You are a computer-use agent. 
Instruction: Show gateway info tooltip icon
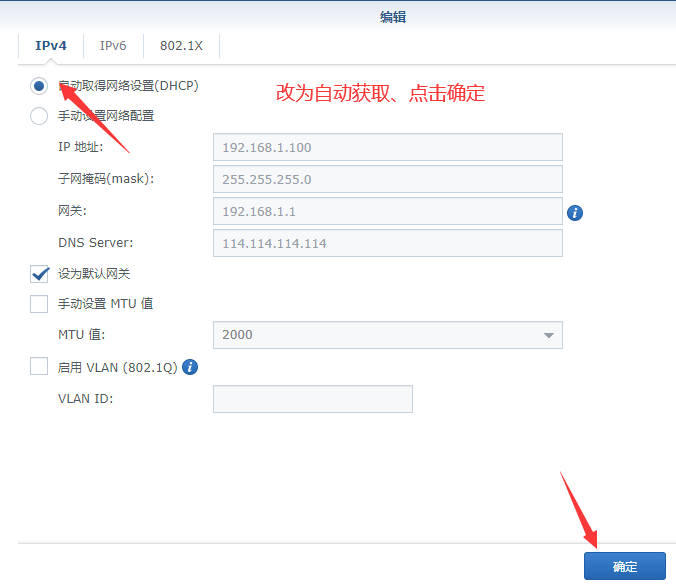pyautogui.click(x=575, y=213)
